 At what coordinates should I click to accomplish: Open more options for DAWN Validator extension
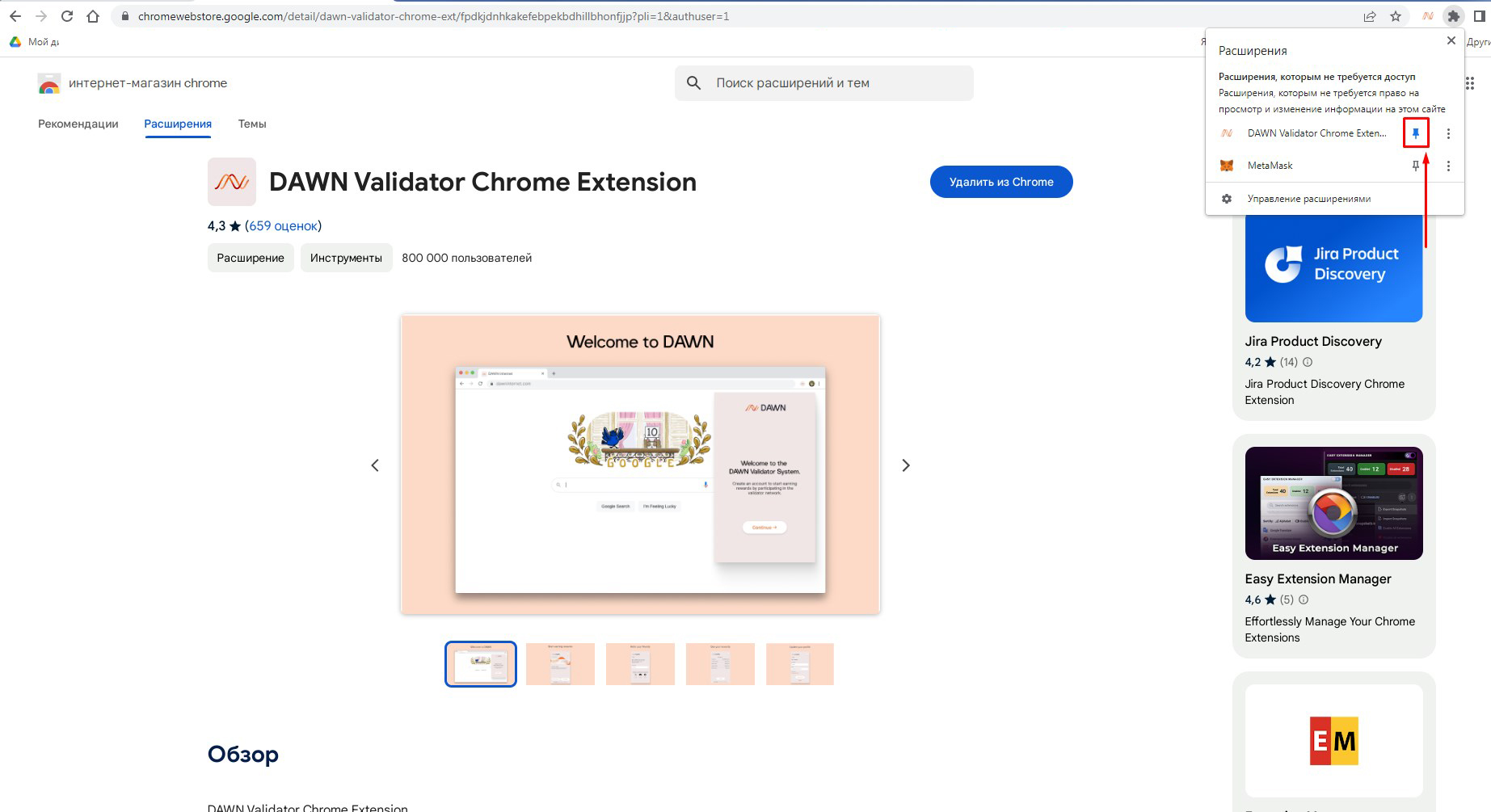click(1448, 133)
